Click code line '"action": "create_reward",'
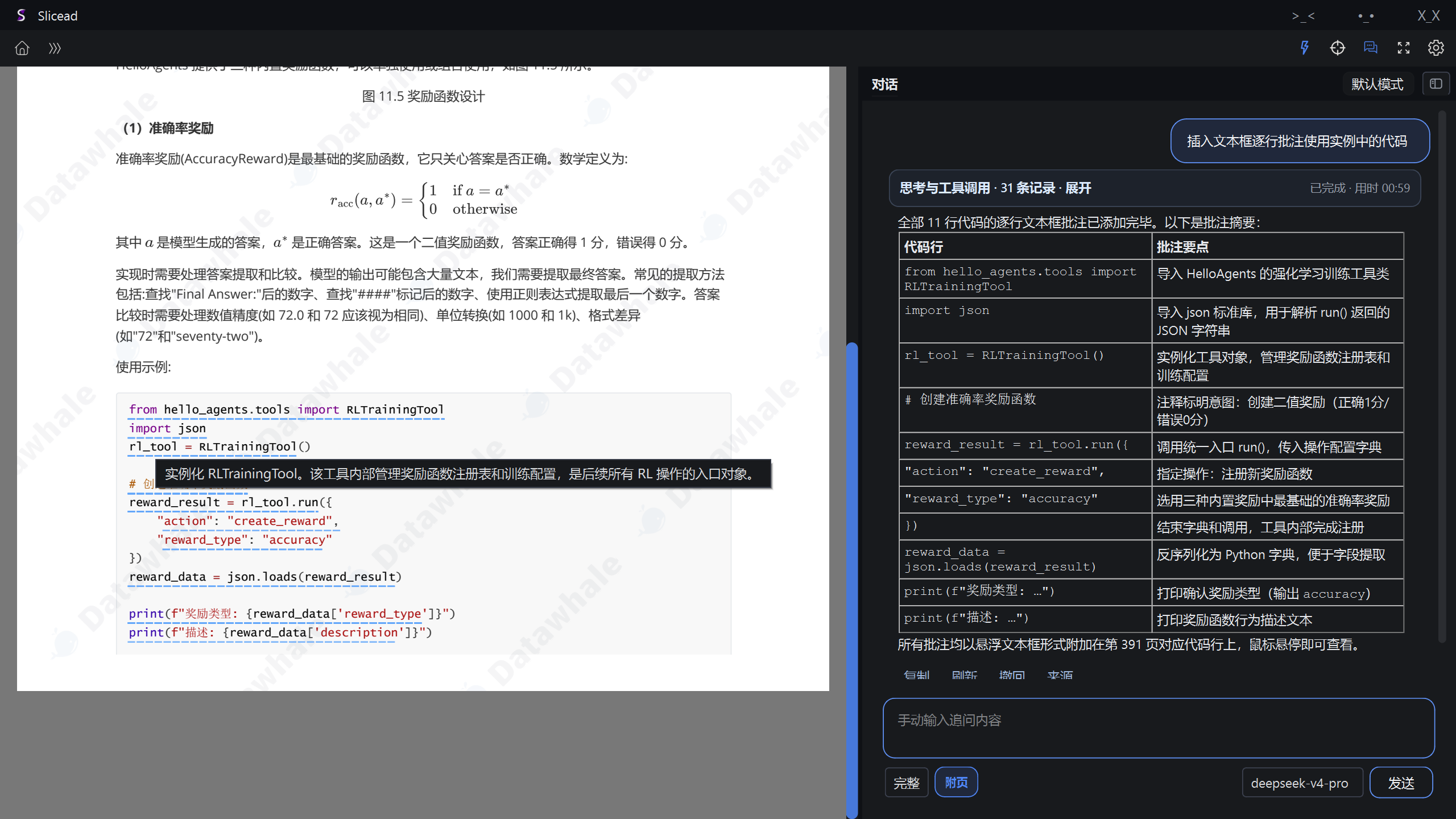Viewport: 1456px width, 819px height. point(247,521)
